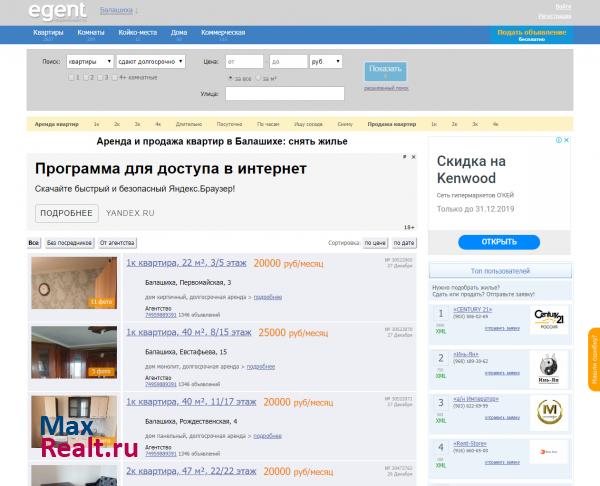Click 'подробнее' for Рождественская, 4 listing
600x486 pixels.
267,436
